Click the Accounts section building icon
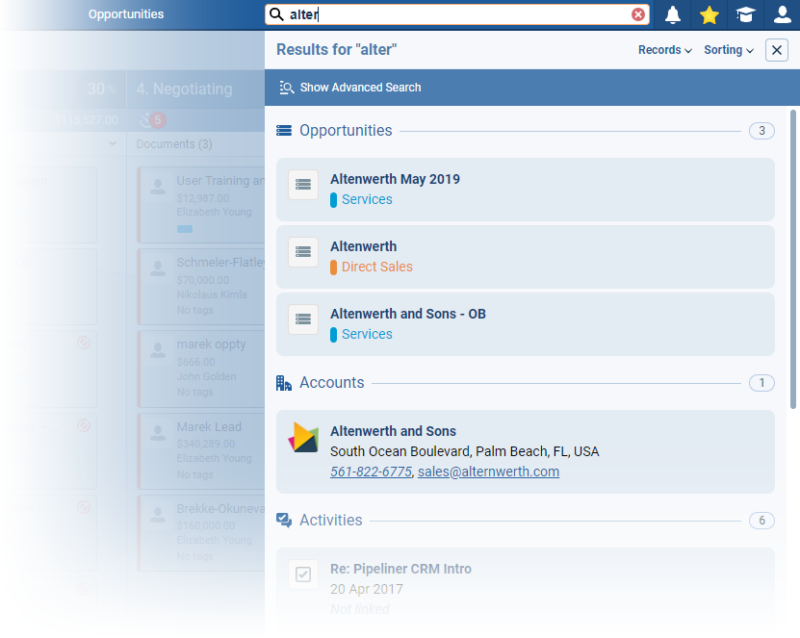The image size is (800, 638). pyautogui.click(x=284, y=383)
